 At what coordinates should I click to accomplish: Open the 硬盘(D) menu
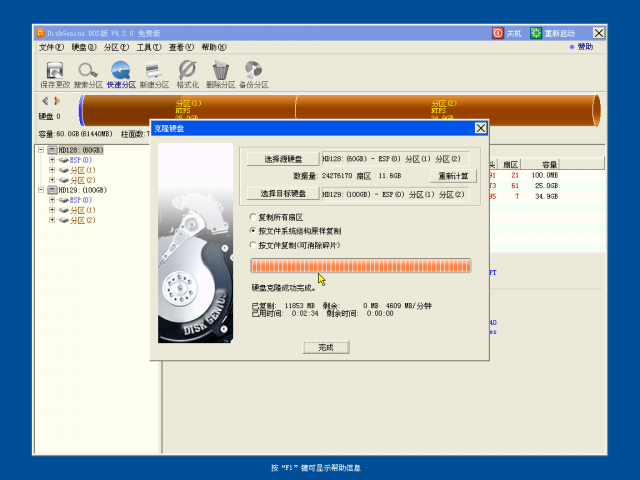point(84,47)
